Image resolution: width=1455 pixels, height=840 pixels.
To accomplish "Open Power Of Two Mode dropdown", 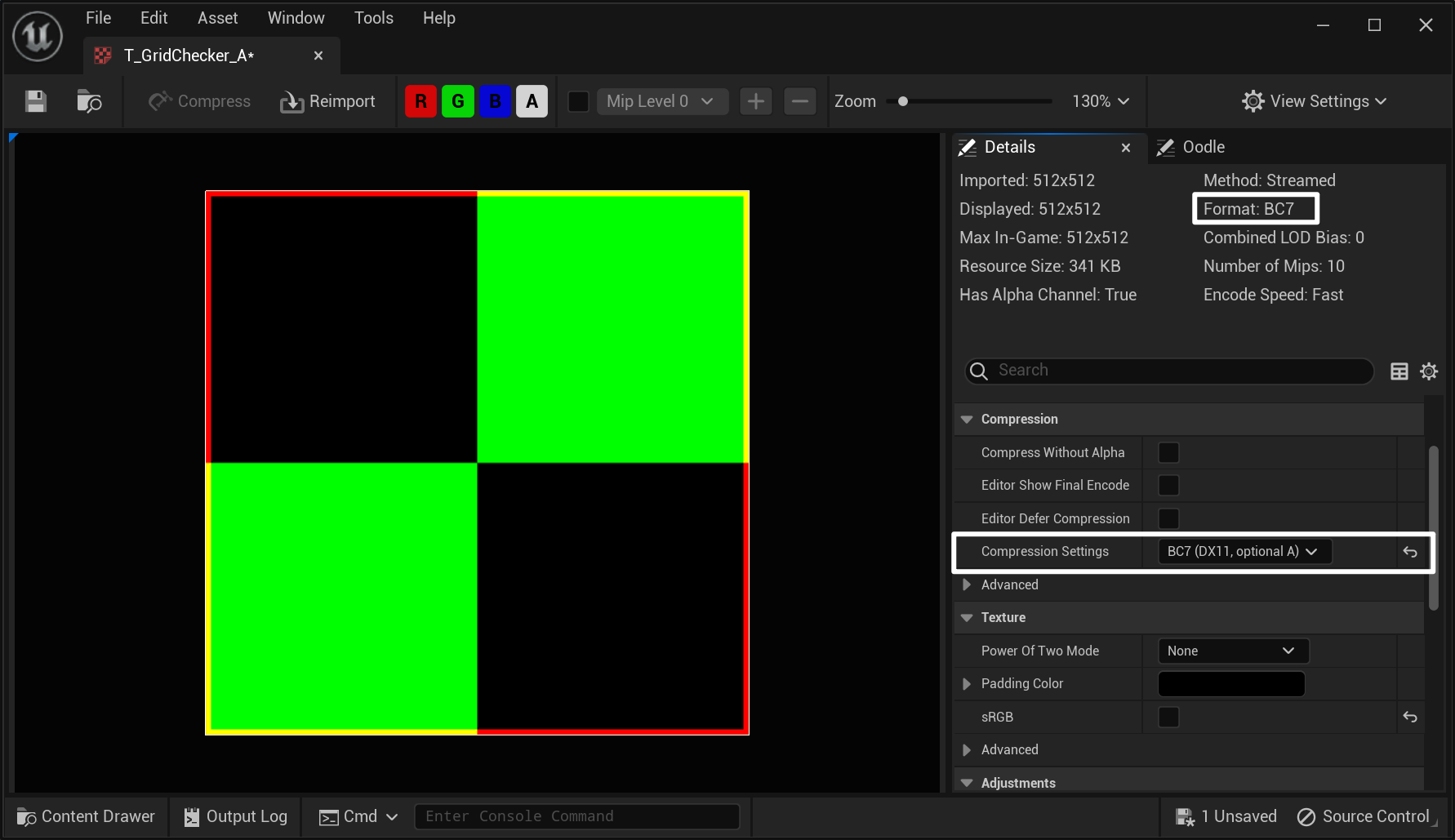I will pos(1232,651).
